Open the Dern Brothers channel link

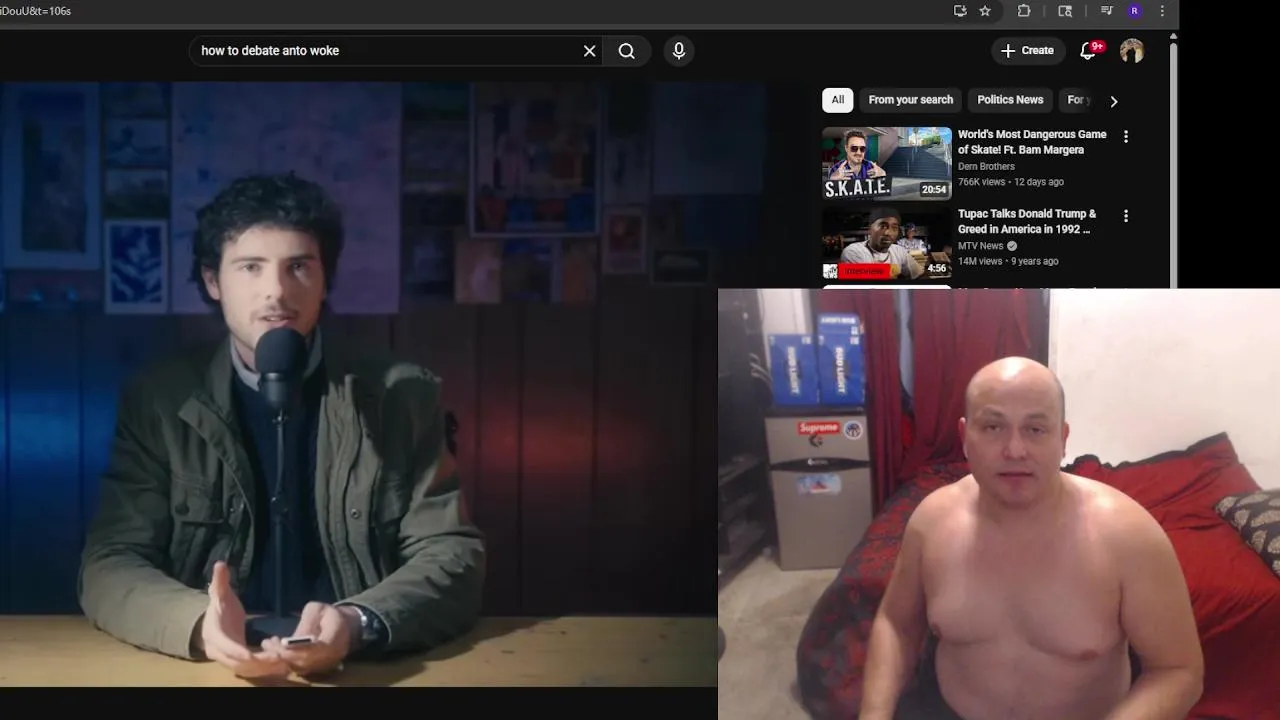pyautogui.click(x=986, y=167)
